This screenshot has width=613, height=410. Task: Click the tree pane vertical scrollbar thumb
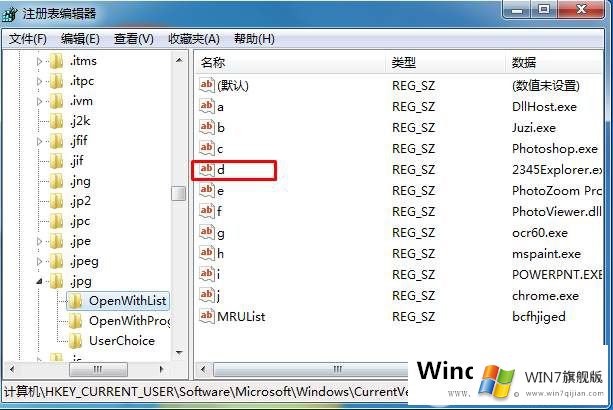tap(179, 193)
